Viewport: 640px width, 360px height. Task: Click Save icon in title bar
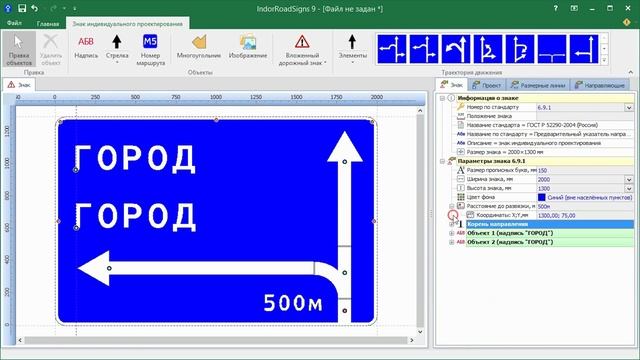(x=22, y=8)
